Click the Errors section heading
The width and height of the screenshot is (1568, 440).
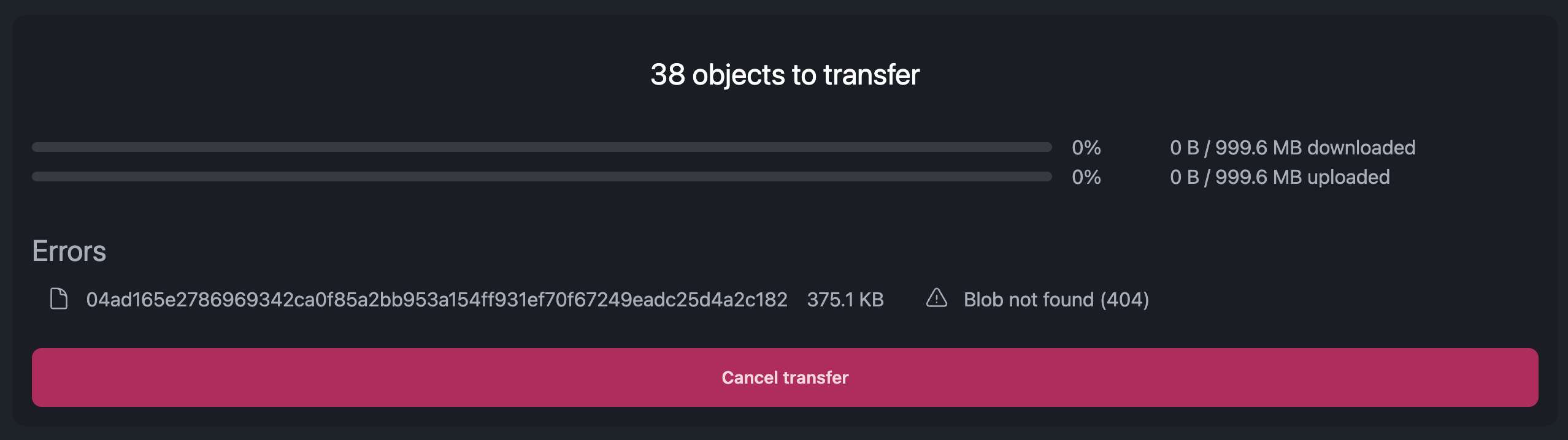coord(69,251)
